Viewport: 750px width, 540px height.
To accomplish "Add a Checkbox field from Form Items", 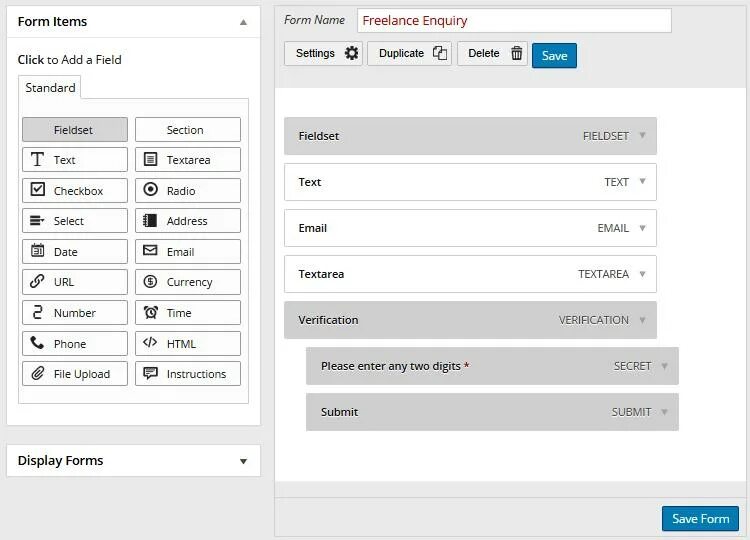I will point(75,190).
